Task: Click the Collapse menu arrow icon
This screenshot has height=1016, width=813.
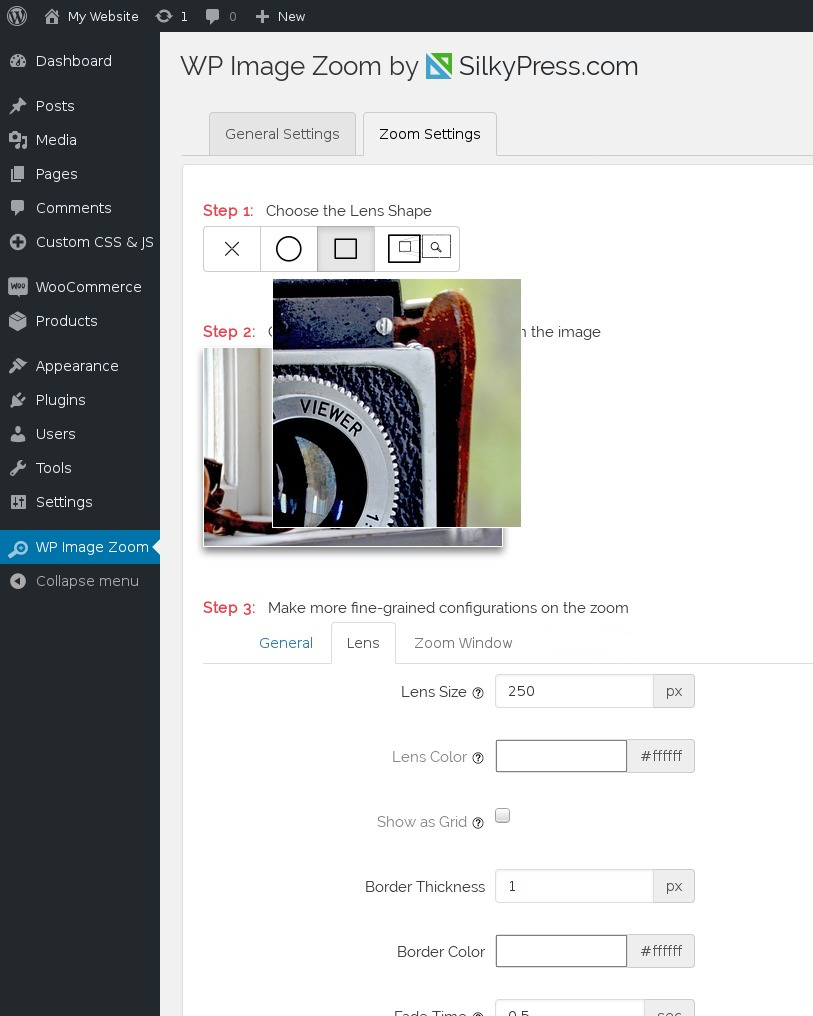Action: click(x=18, y=581)
